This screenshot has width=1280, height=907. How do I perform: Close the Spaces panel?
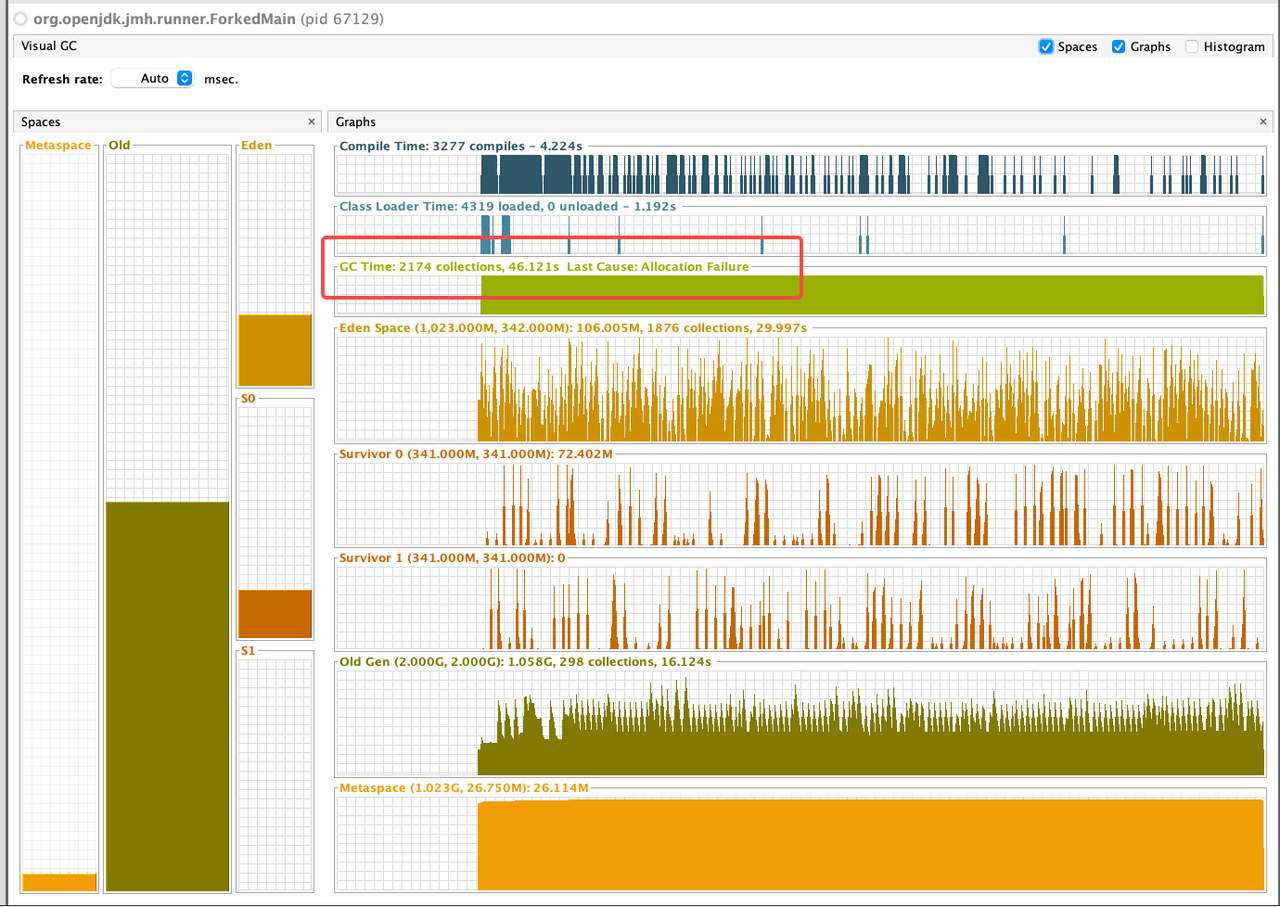pyautogui.click(x=311, y=122)
